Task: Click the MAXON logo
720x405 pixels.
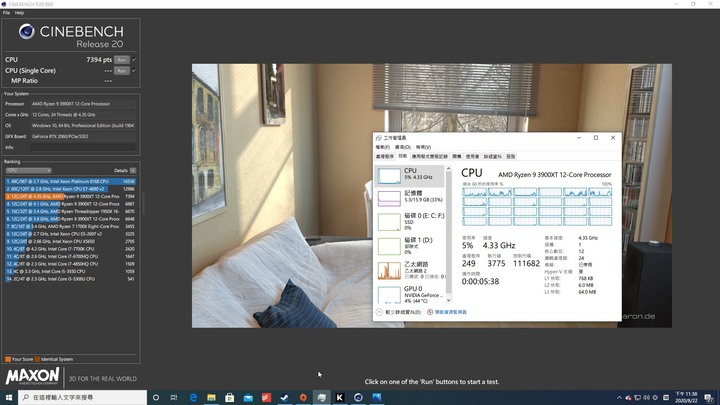Action: 32,376
